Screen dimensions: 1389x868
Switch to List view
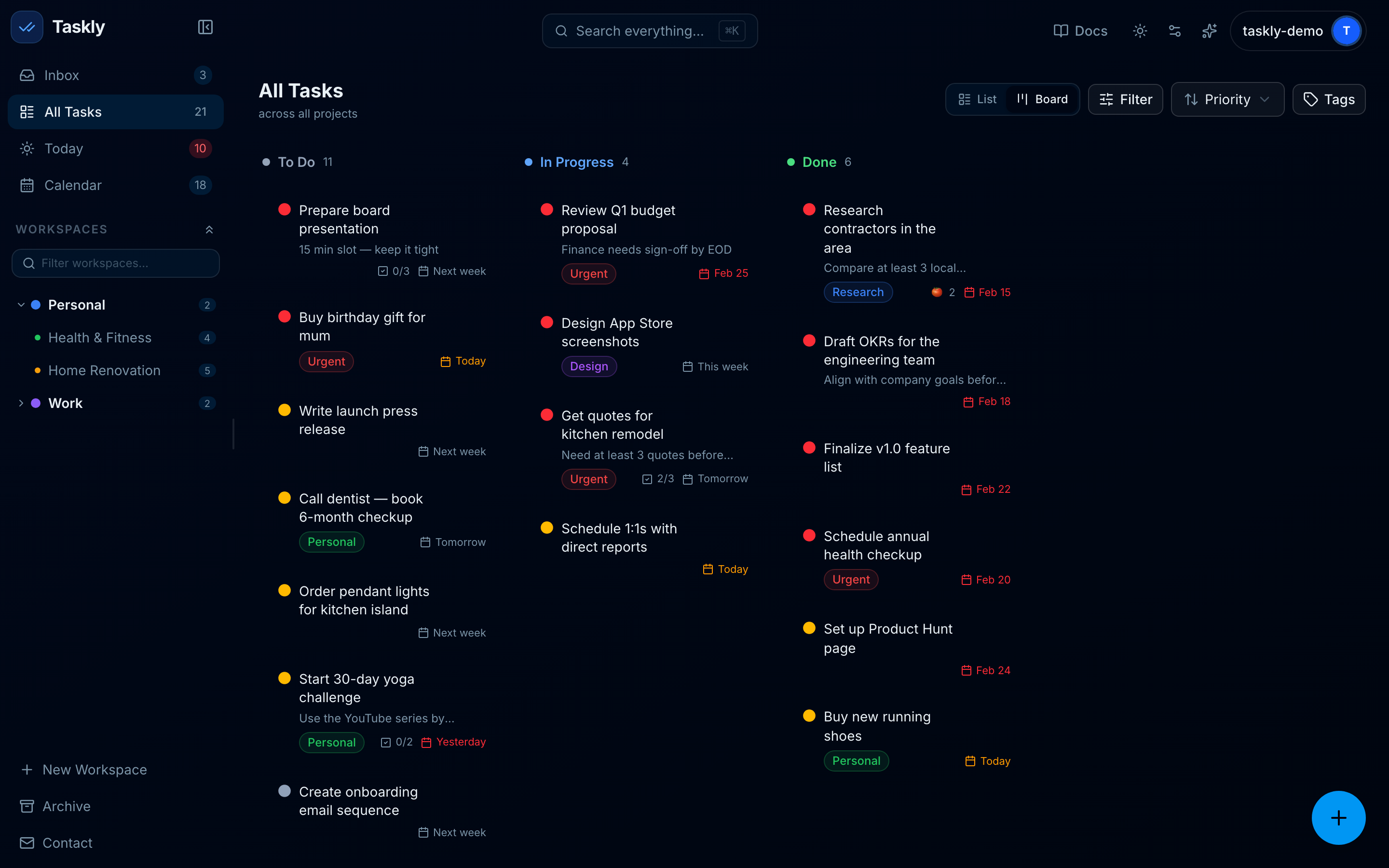978,99
